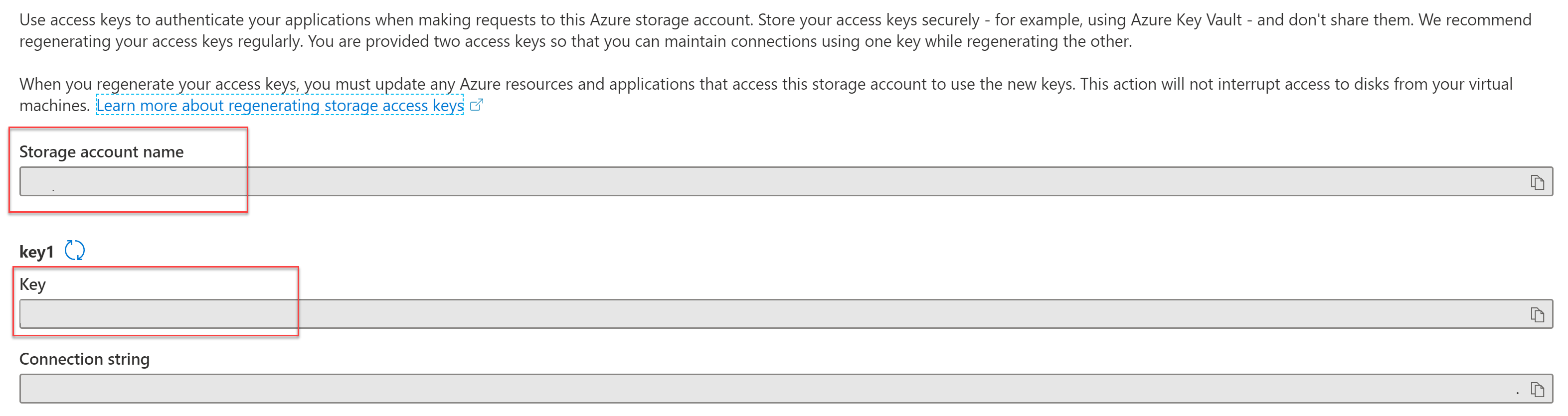This screenshot has height=416, width=1568.
Task: Open Learn more about regenerating storage access keys
Action: click(280, 106)
